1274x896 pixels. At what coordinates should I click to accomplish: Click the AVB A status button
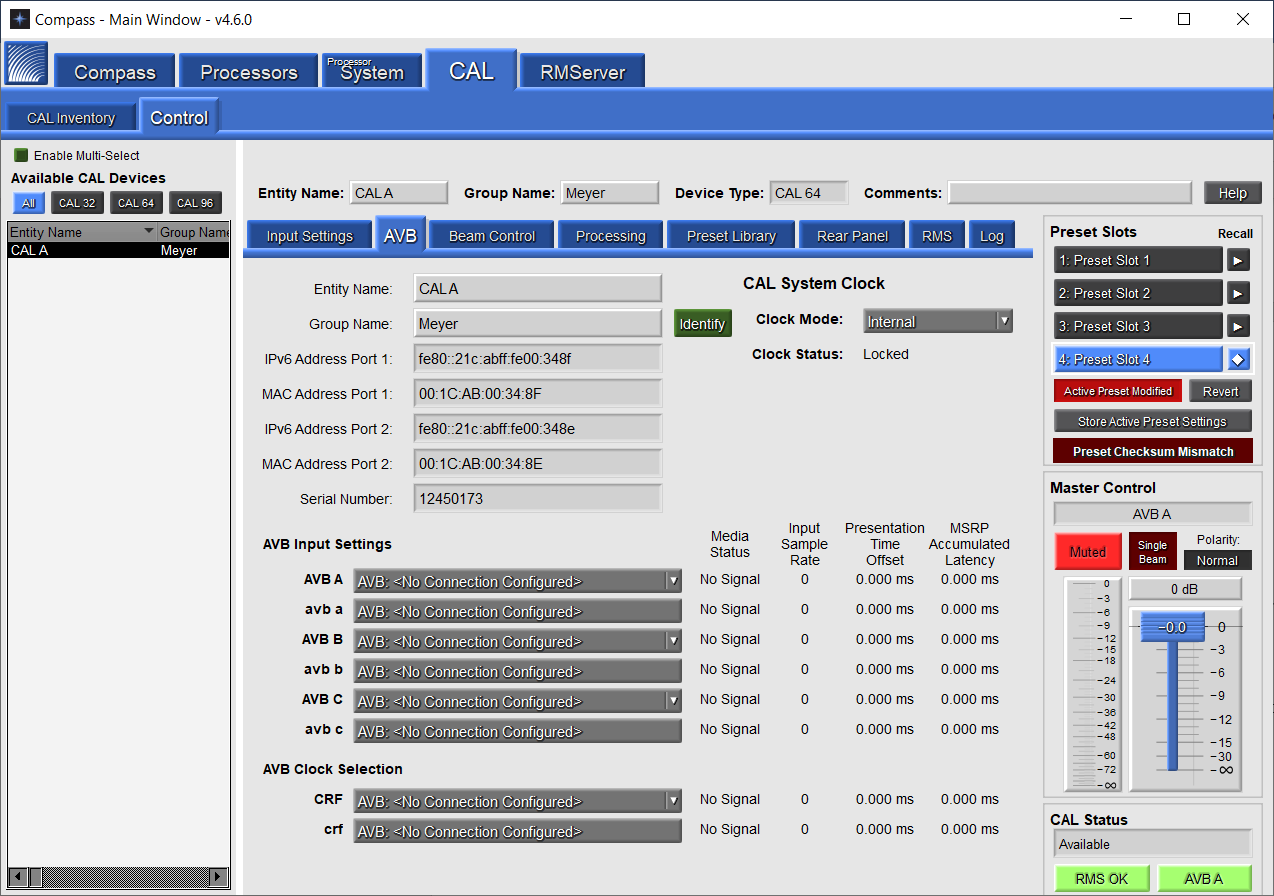[x=1204, y=878]
